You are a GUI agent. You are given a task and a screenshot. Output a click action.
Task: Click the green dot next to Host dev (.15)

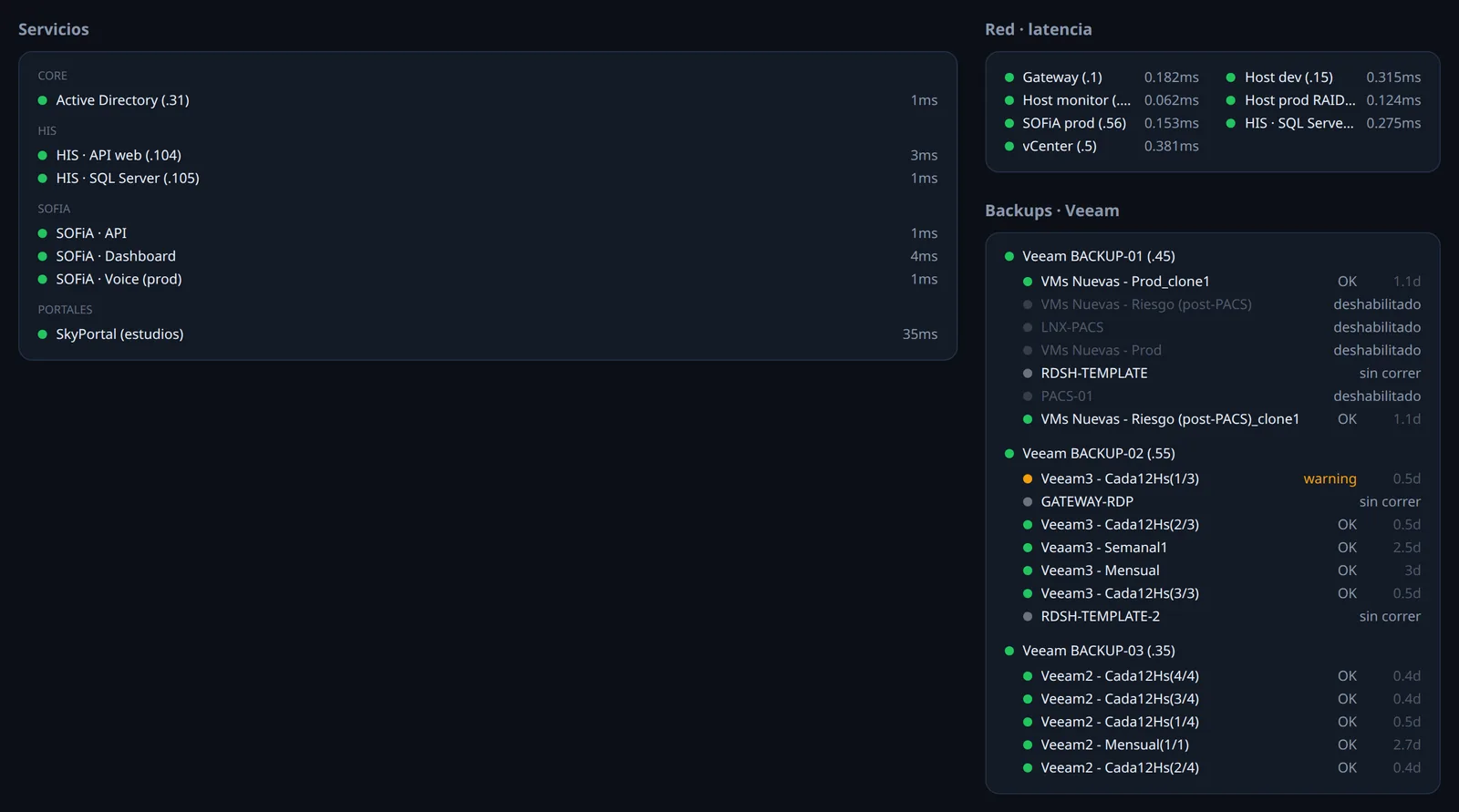1231,77
